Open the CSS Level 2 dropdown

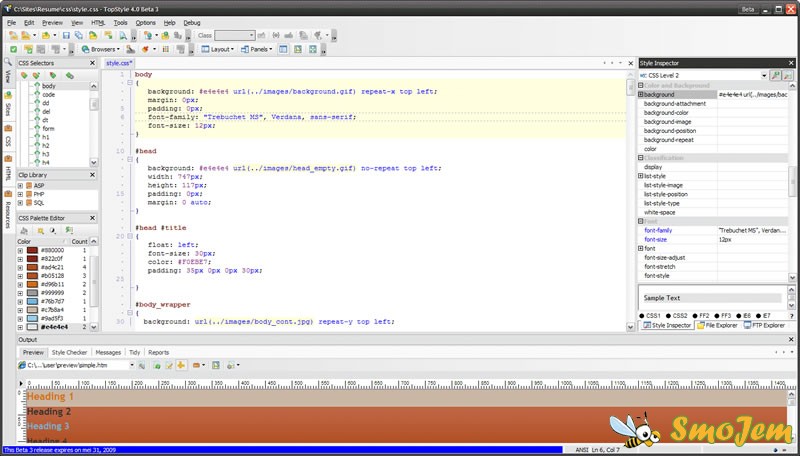(x=764, y=75)
